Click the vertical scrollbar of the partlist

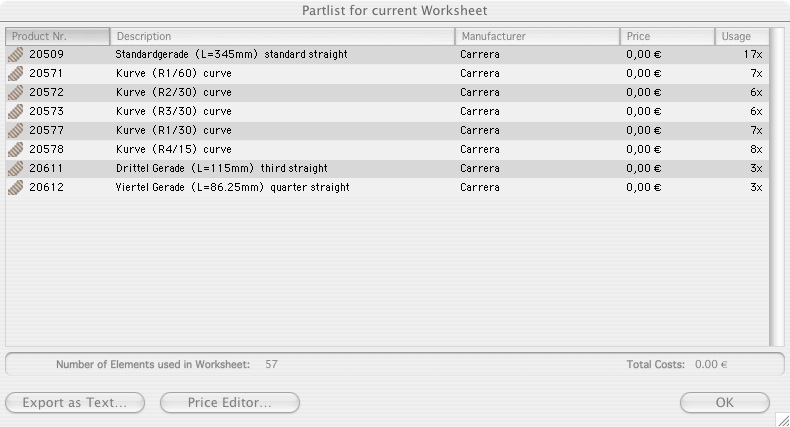coord(776,190)
